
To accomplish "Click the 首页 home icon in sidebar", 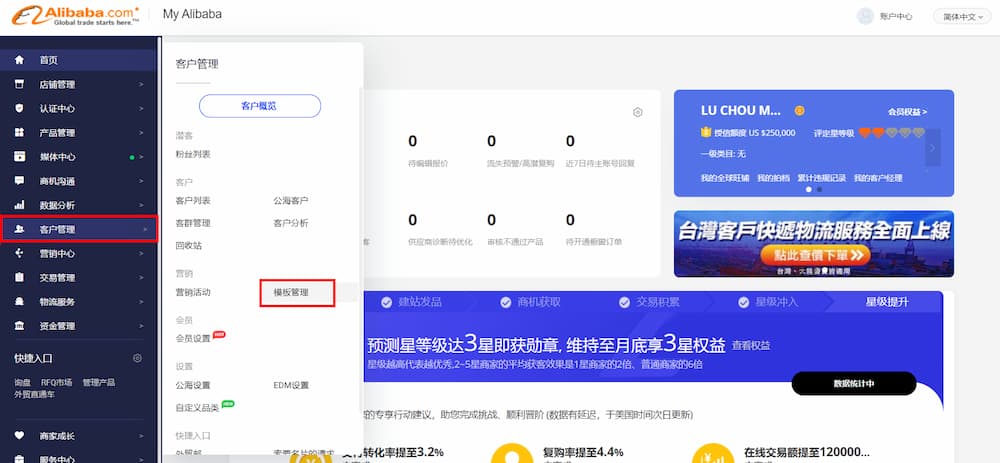I will click(x=19, y=60).
